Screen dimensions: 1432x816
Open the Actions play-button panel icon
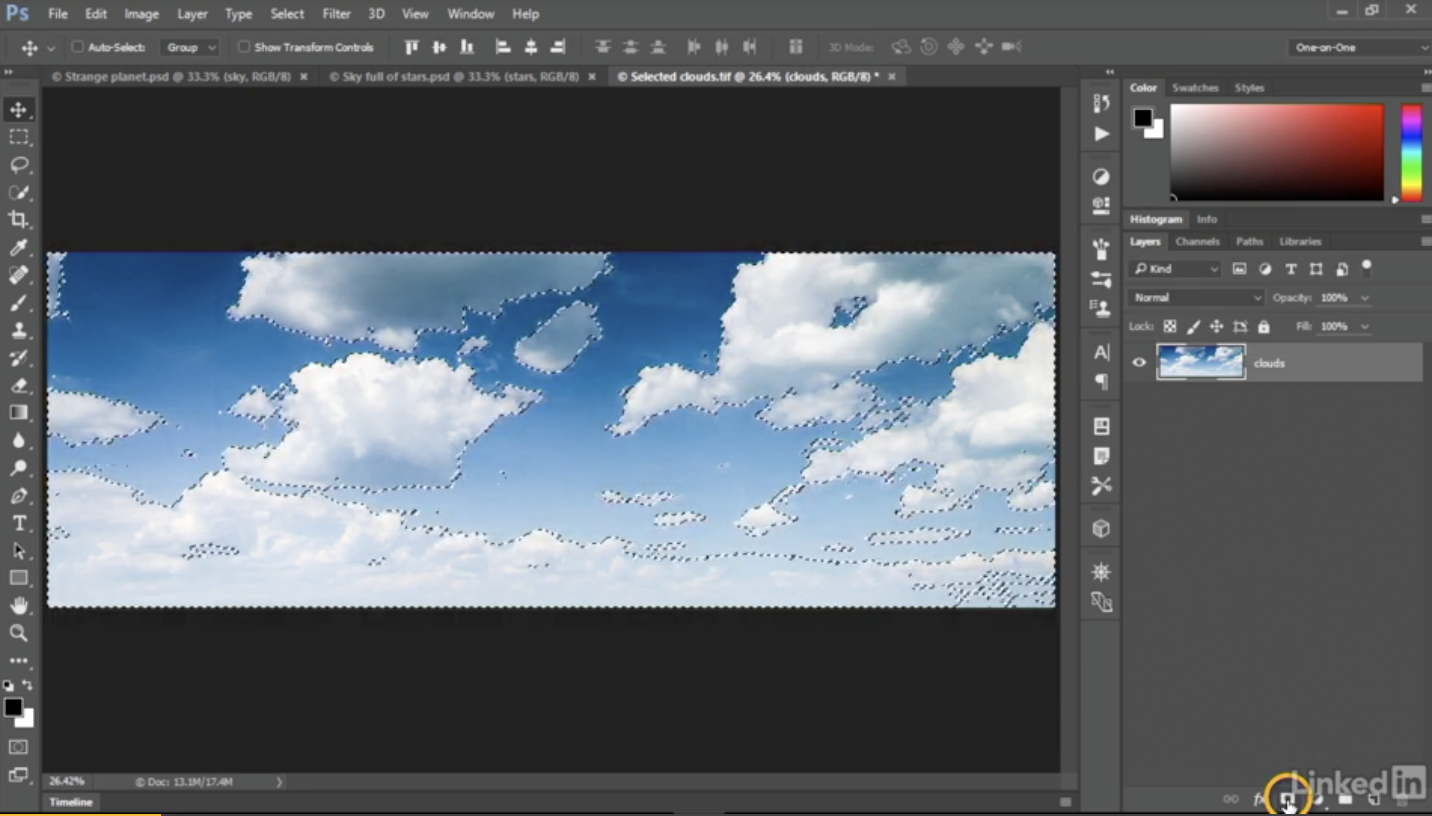click(1101, 133)
